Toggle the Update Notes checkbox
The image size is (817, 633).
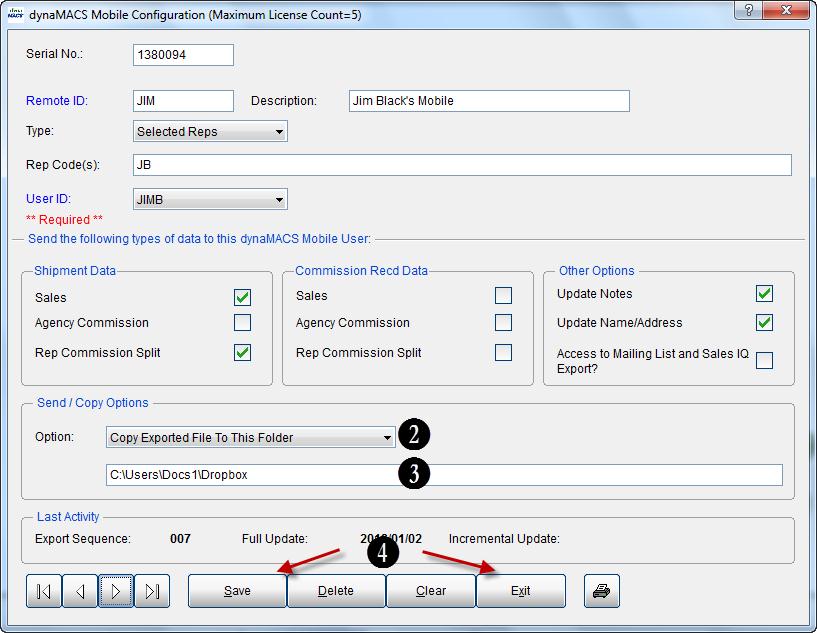tap(764, 293)
